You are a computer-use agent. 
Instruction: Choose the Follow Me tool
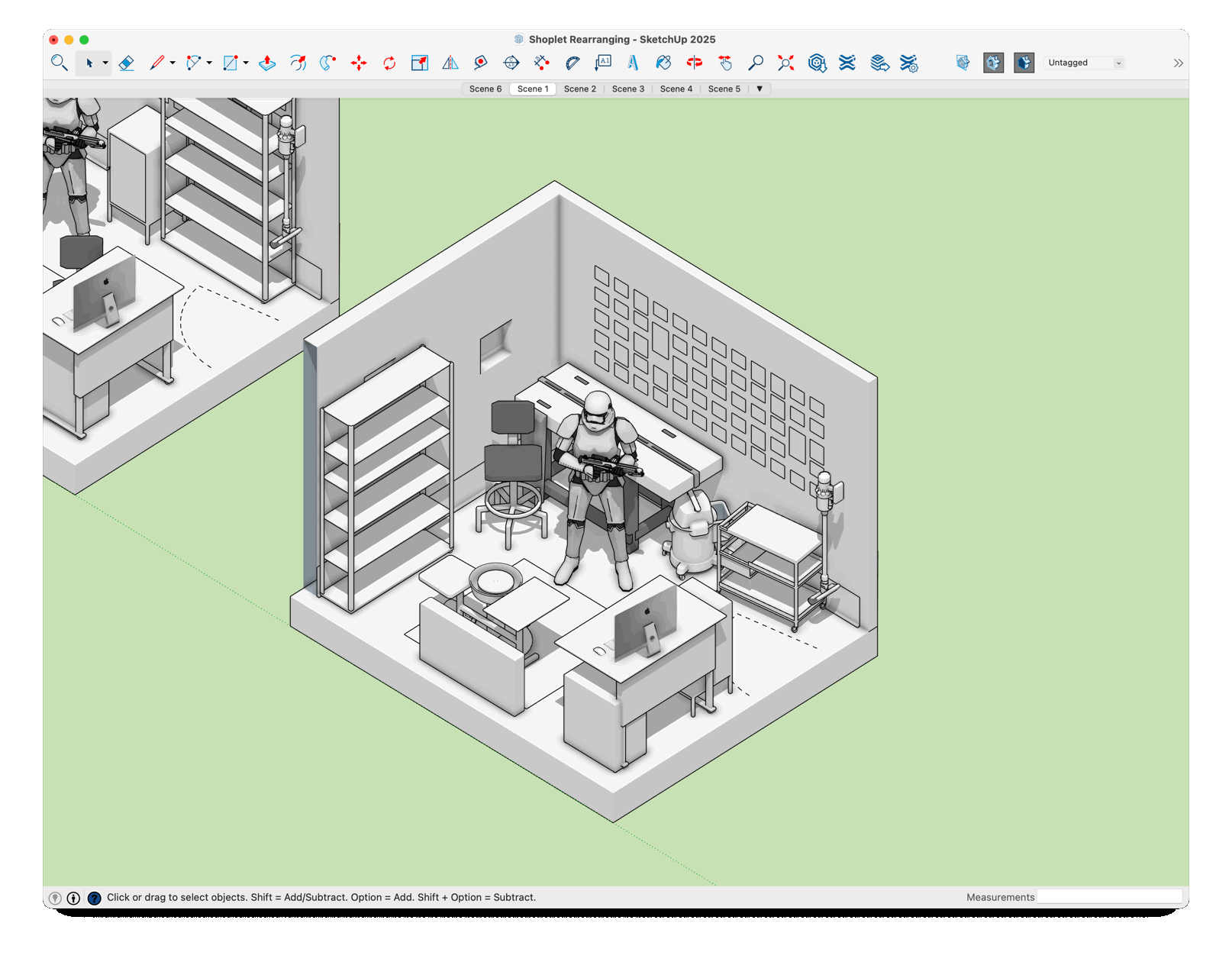tap(328, 63)
